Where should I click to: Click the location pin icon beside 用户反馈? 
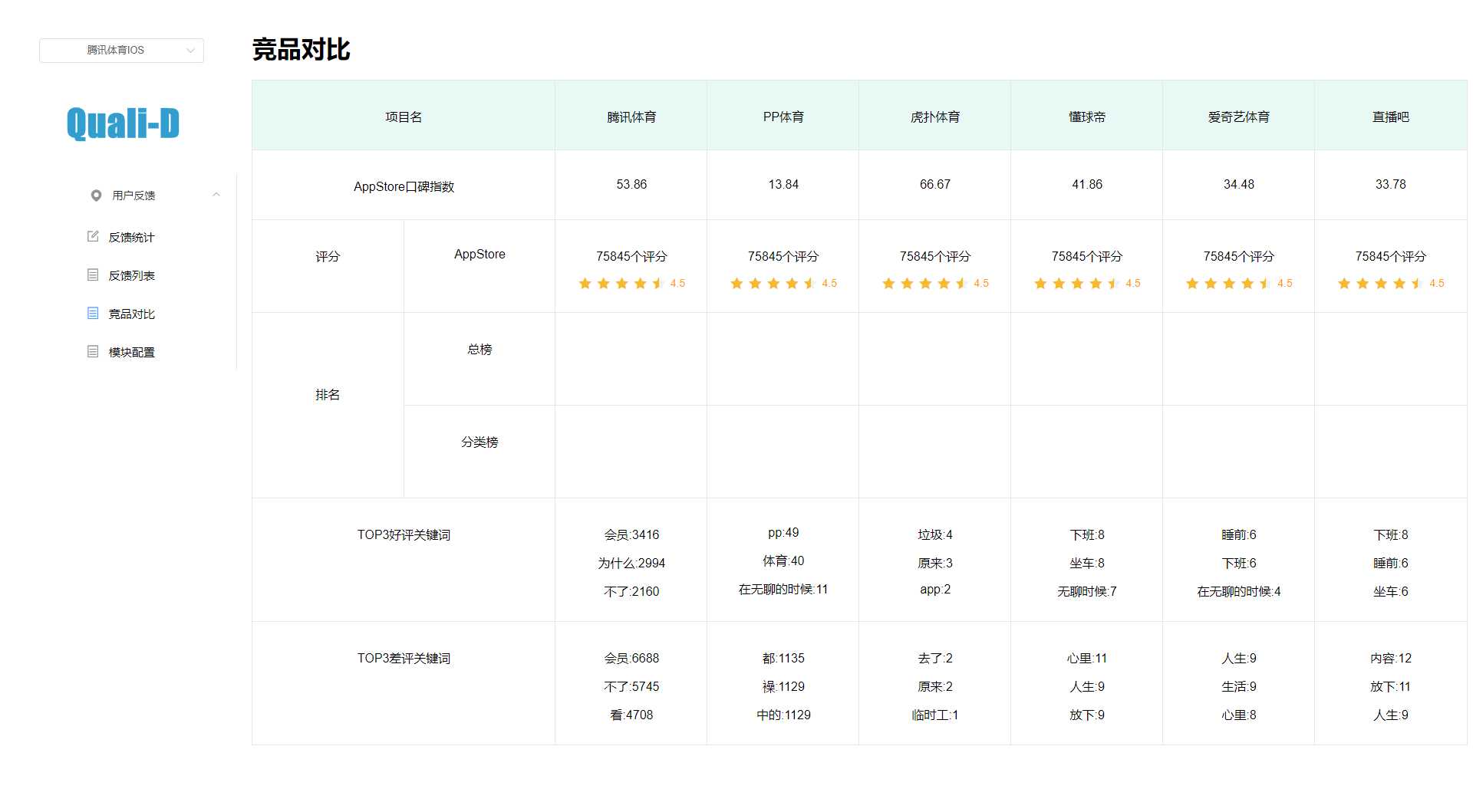[96, 196]
